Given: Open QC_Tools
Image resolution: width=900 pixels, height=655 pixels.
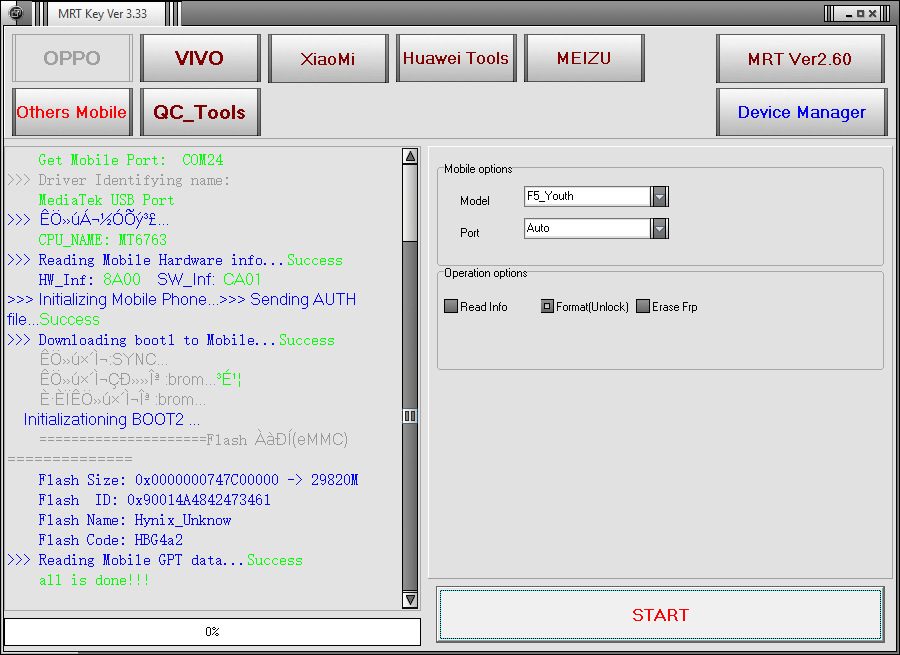Looking at the screenshot, I should point(200,112).
